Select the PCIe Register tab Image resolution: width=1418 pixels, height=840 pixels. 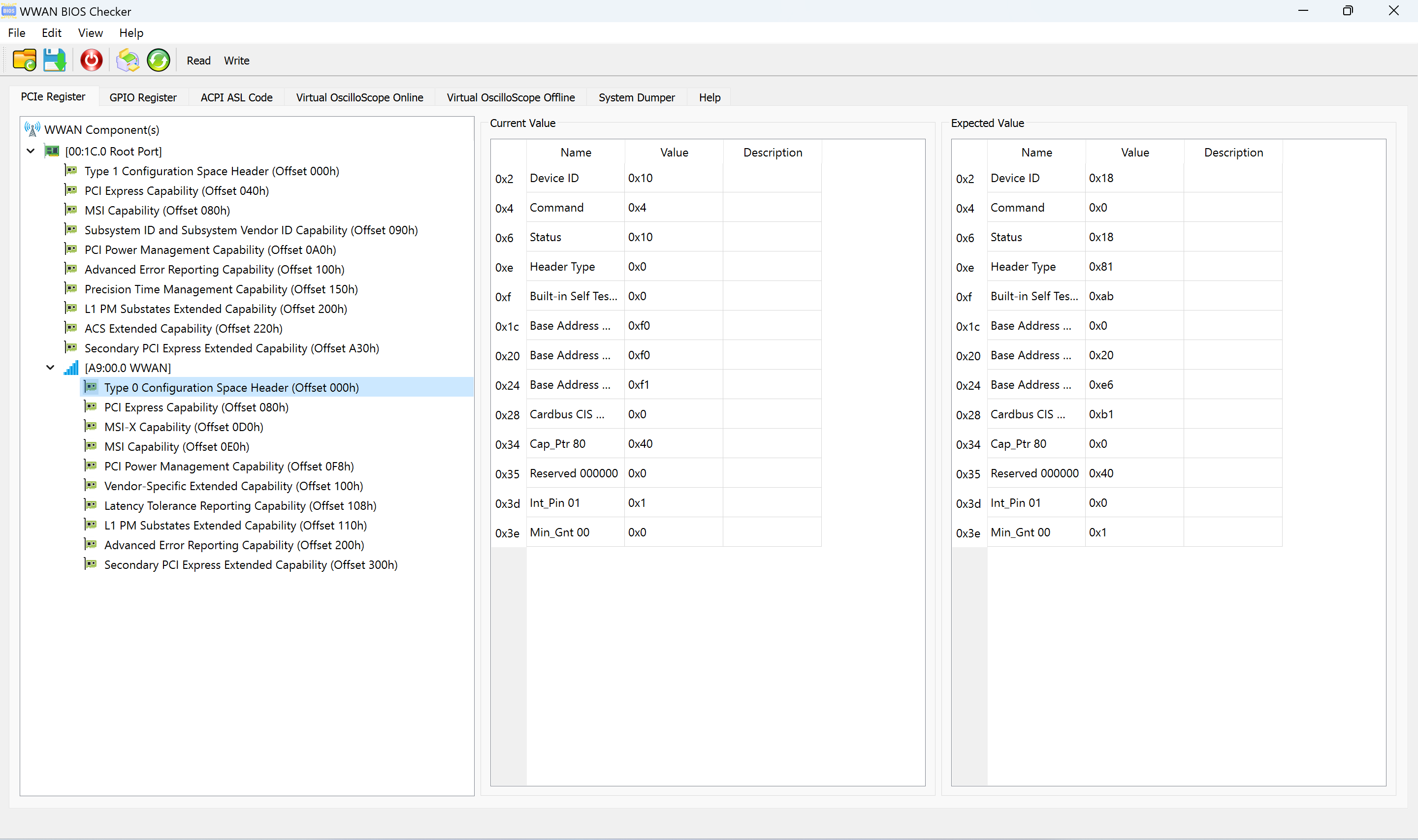click(x=53, y=96)
